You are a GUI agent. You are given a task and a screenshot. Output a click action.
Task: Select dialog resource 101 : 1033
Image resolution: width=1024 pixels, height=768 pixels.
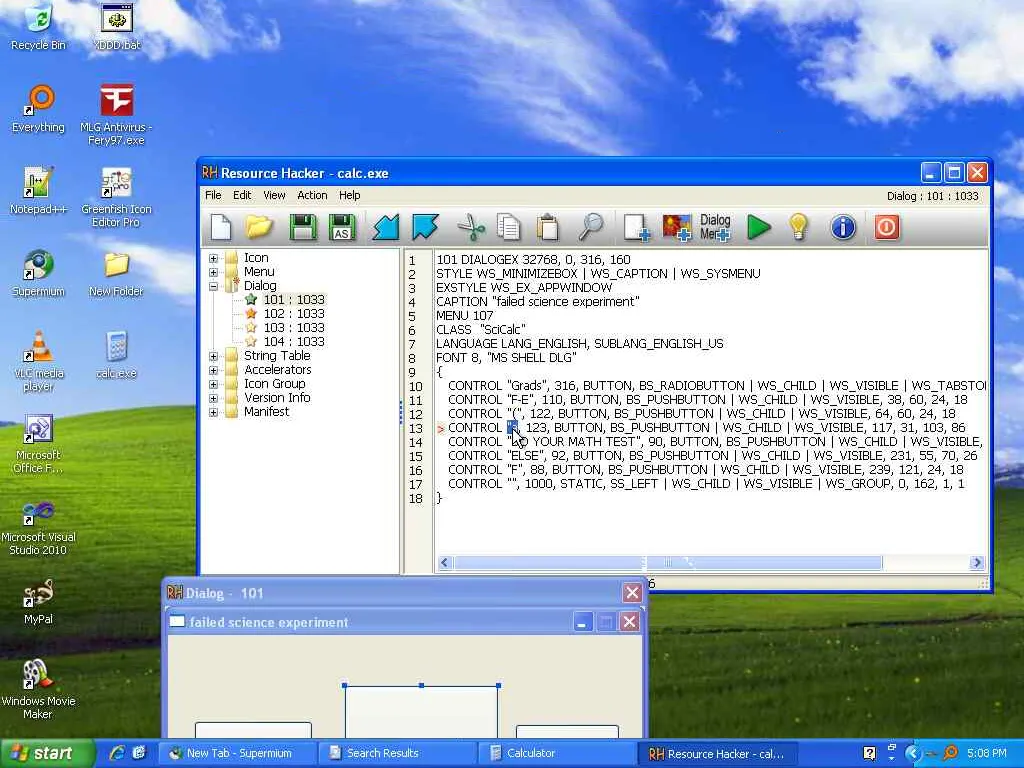coord(294,300)
